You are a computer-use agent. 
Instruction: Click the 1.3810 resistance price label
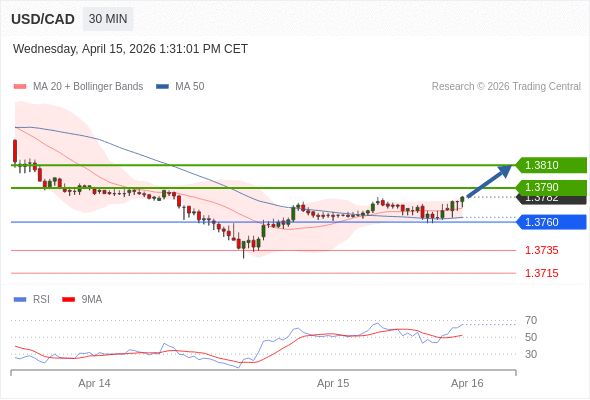[x=551, y=165]
